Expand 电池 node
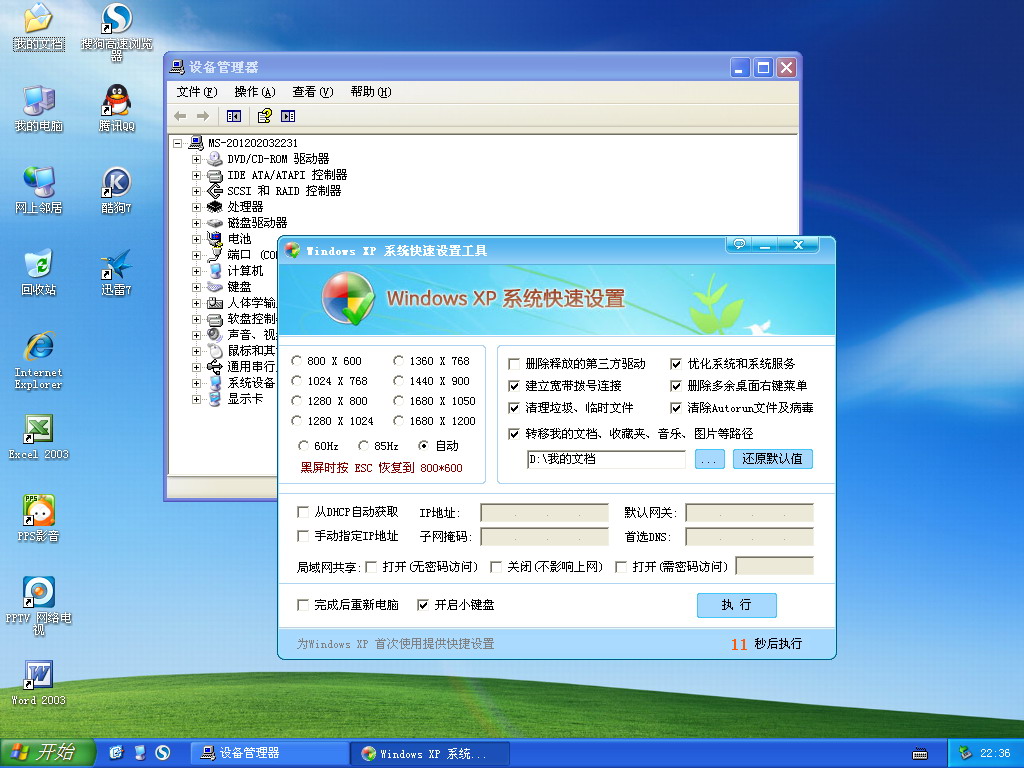The height and width of the screenshot is (768, 1024). click(196, 239)
